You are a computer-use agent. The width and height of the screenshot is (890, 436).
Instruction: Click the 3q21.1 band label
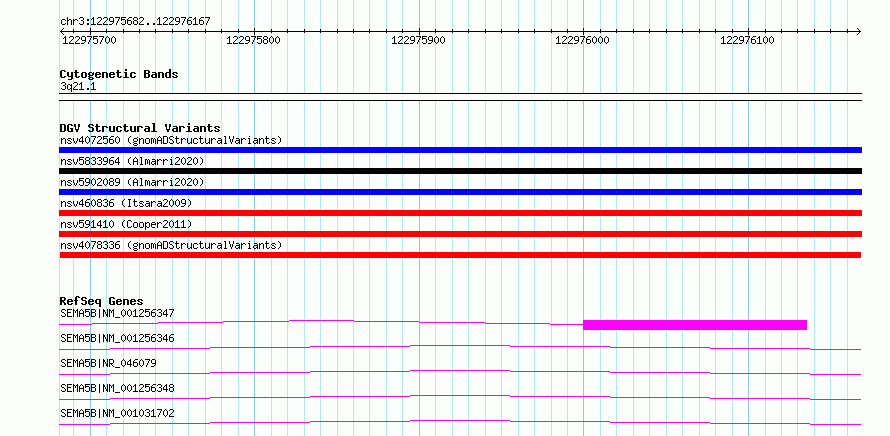click(78, 87)
